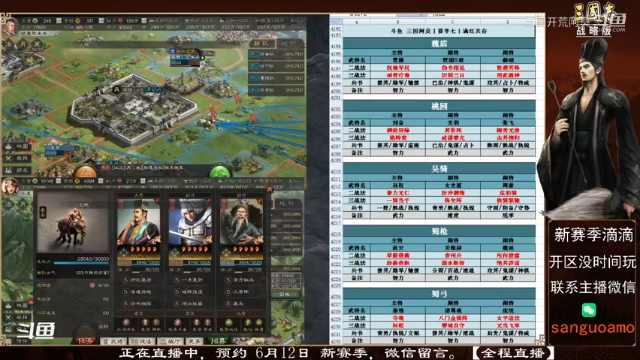
Task: Click the 蜀弓 header cell in spreadsheet
Action: point(439,294)
